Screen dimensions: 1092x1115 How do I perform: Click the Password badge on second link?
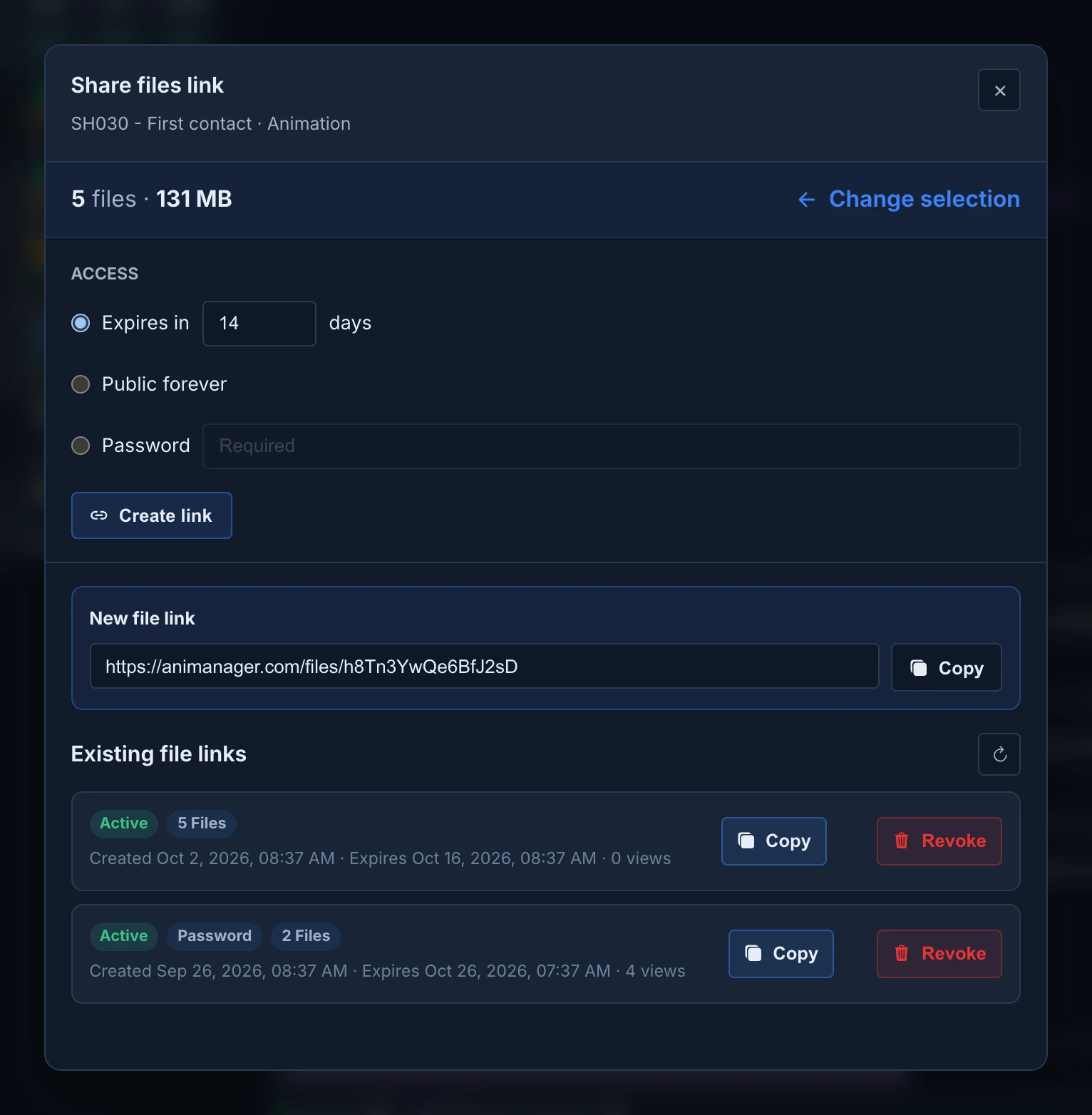[215, 936]
